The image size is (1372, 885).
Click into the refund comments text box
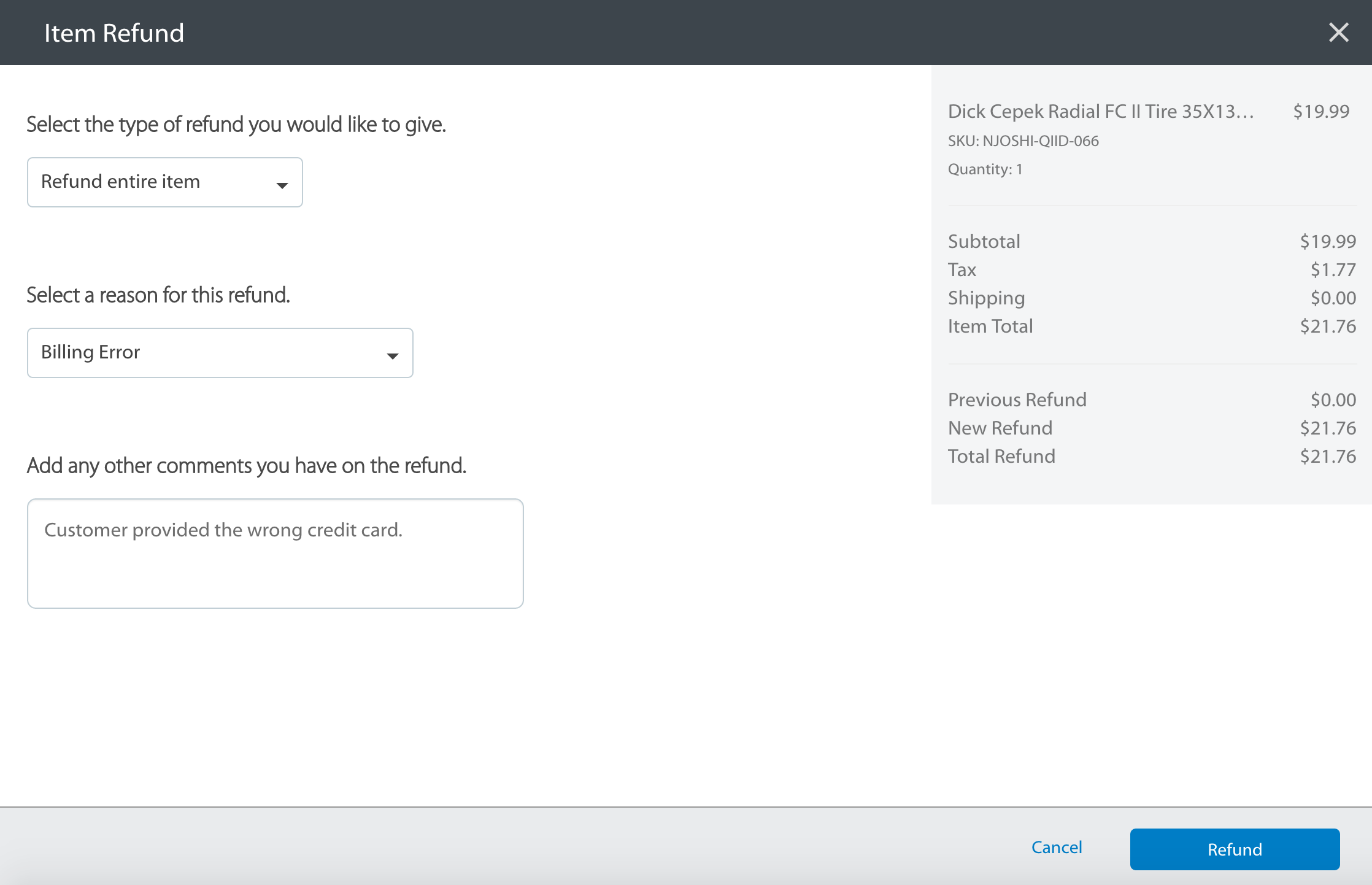[275, 553]
